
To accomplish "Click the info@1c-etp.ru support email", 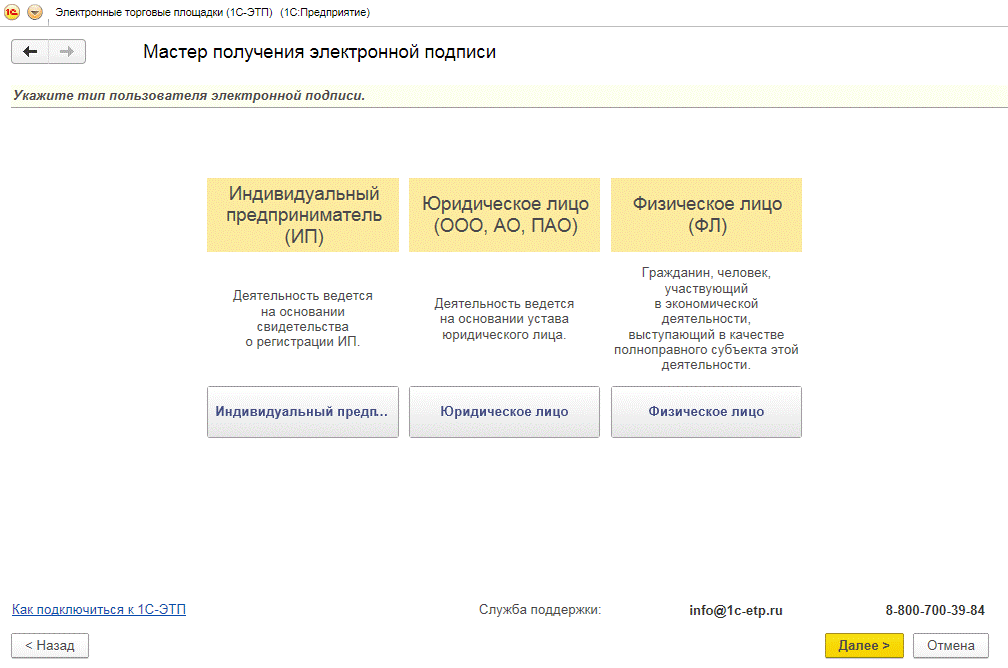I will [736, 610].
